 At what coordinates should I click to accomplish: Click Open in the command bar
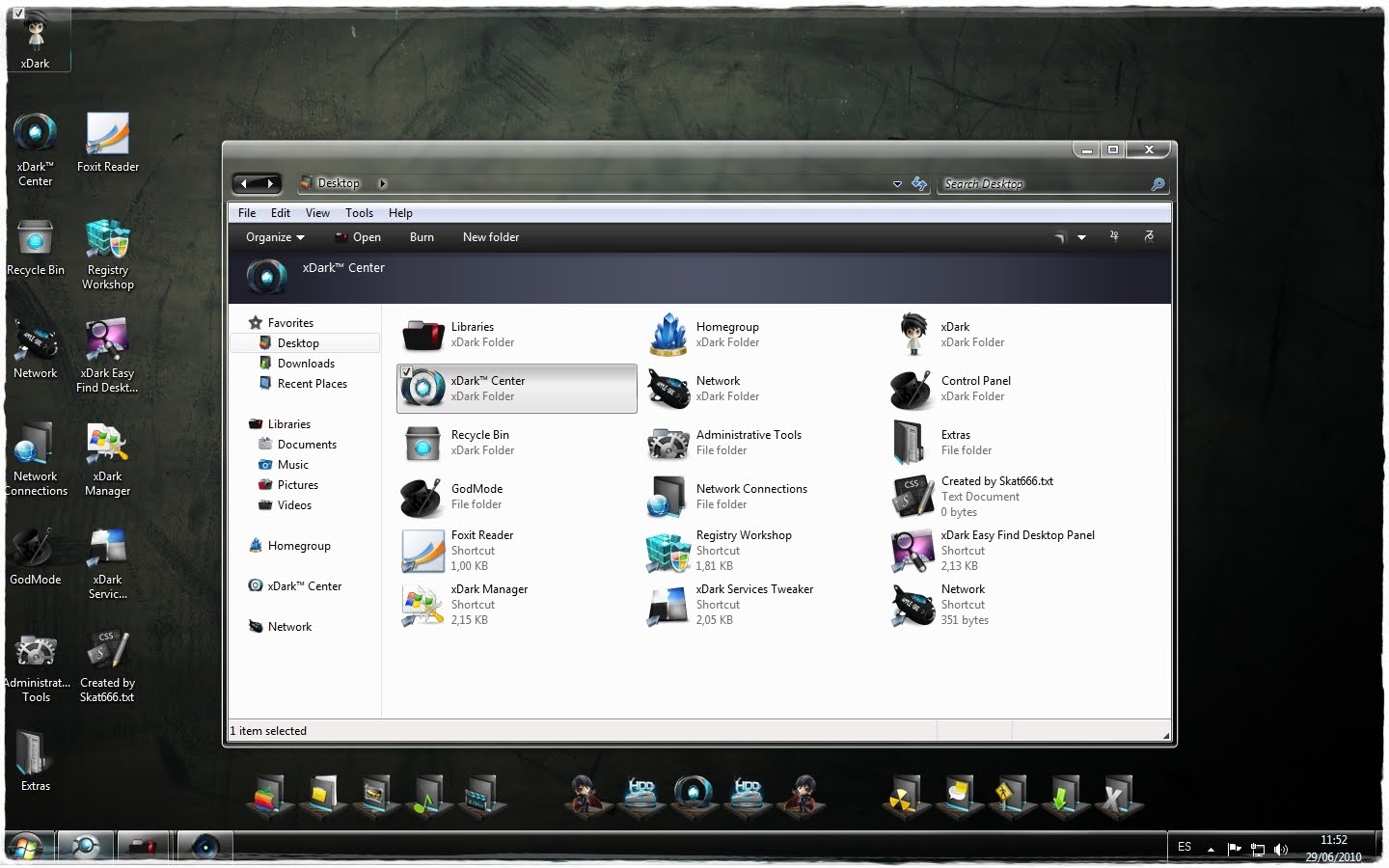357,237
